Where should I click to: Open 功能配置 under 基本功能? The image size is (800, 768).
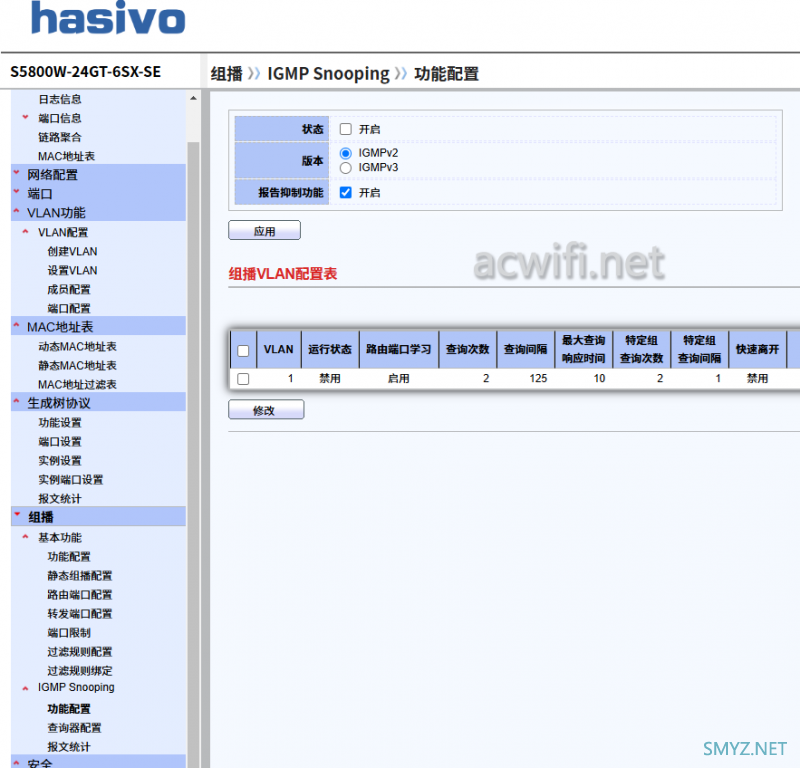click(x=69, y=557)
